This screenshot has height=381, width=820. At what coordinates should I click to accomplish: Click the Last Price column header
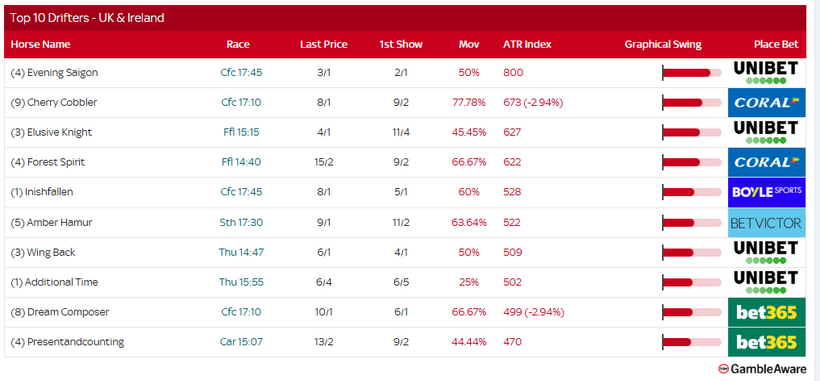324,44
